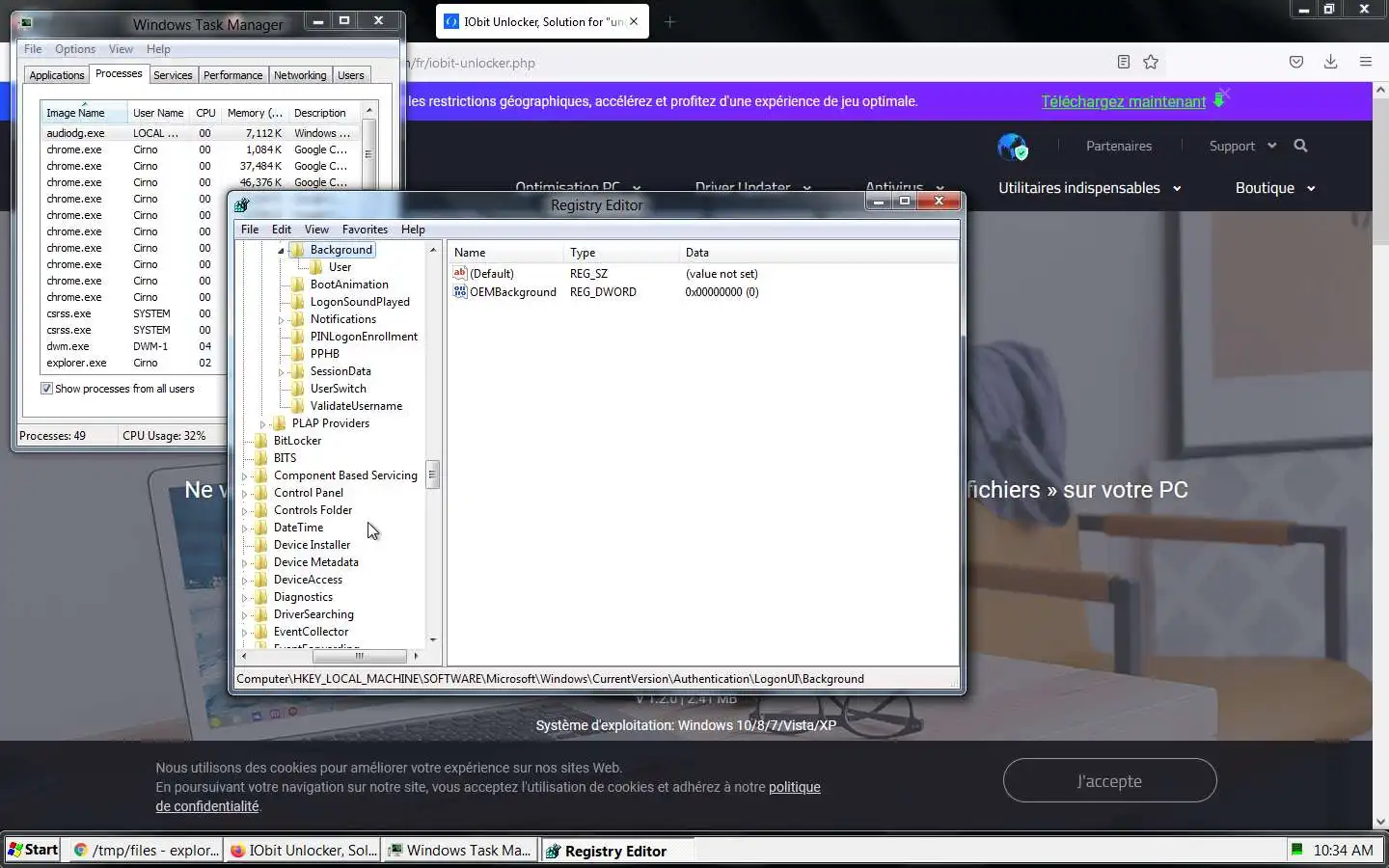1389x868 pixels.
Task: Sort processes by Image Name column
Action: click(84, 113)
